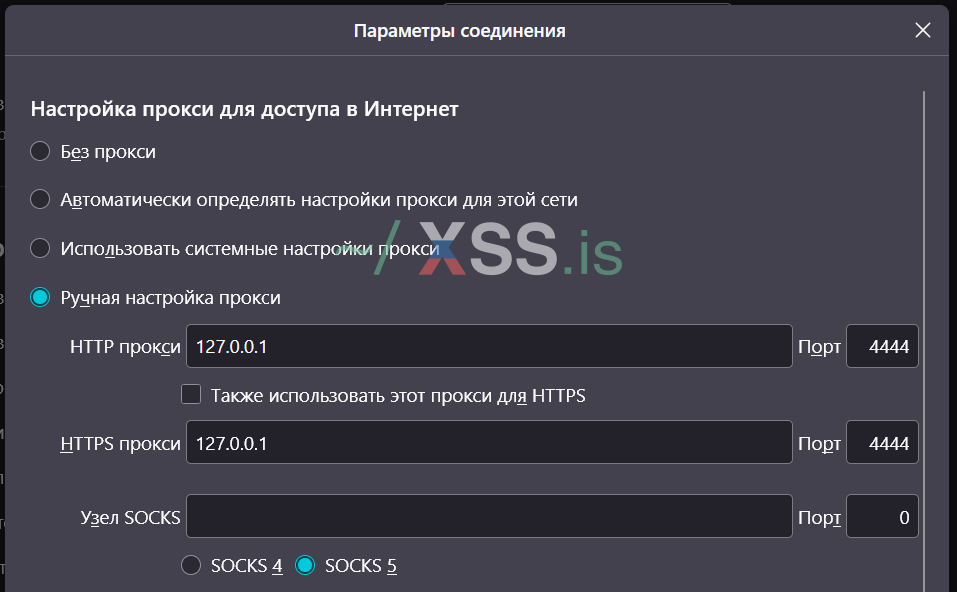Image resolution: width=957 pixels, height=592 pixels.
Task: Select 'Использовать системные настройки прокси' option
Action: pyautogui.click(x=40, y=248)
